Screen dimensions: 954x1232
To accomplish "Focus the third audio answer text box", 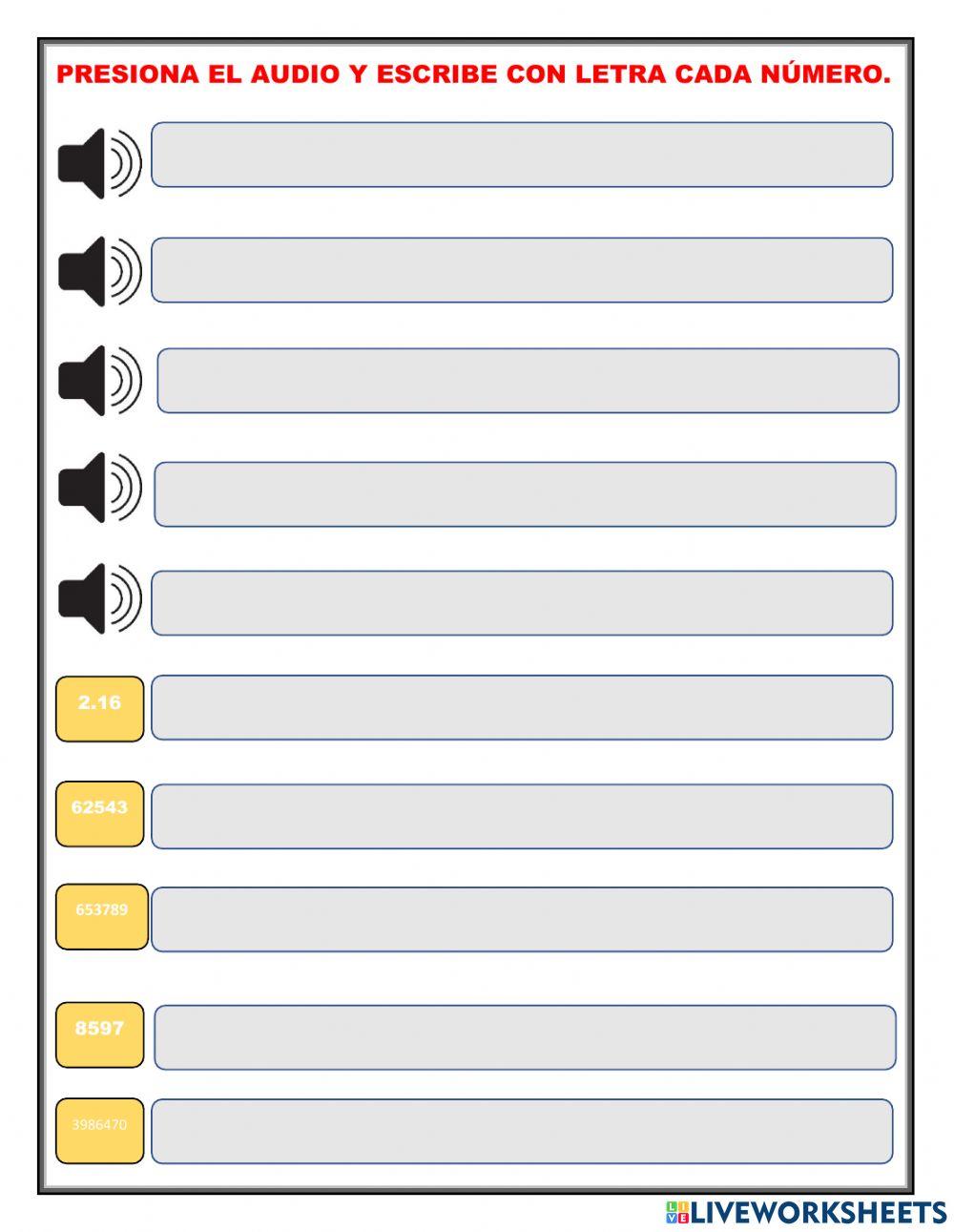I will [x=528, y=381].
